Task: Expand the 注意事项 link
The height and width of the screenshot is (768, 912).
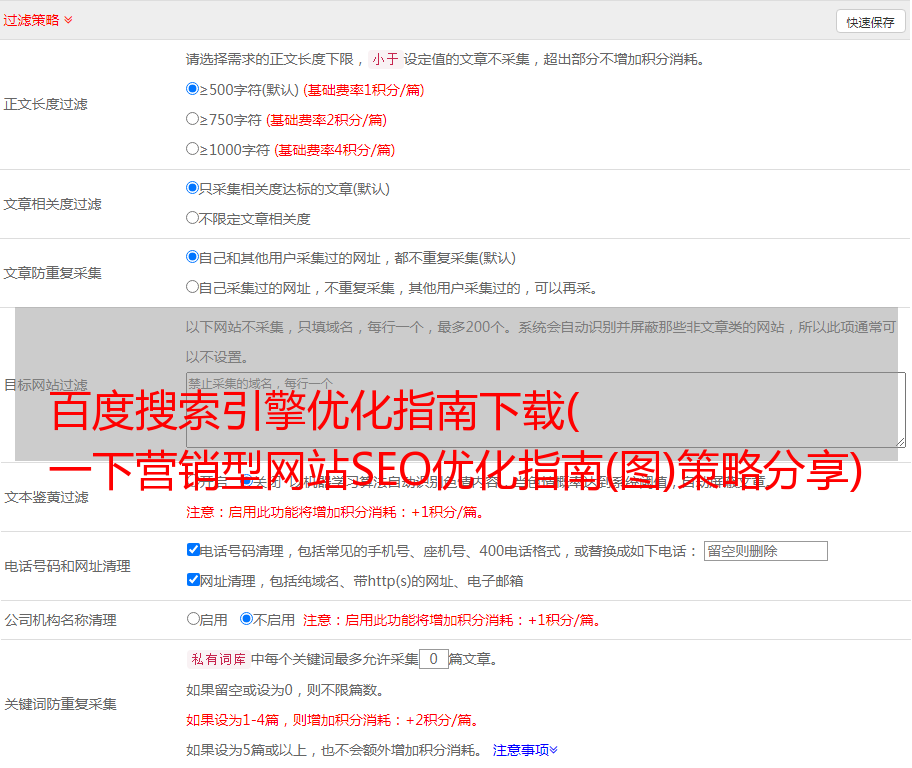Action: 525,749
